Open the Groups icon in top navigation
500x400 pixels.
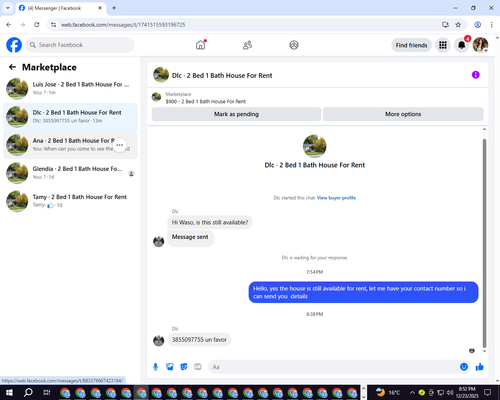click(x=294, y=45)
